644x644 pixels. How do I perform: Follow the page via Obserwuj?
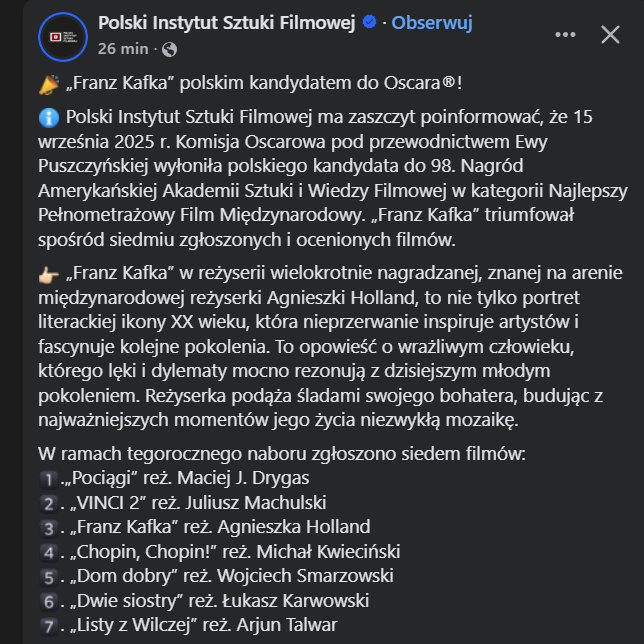[432, 23]
